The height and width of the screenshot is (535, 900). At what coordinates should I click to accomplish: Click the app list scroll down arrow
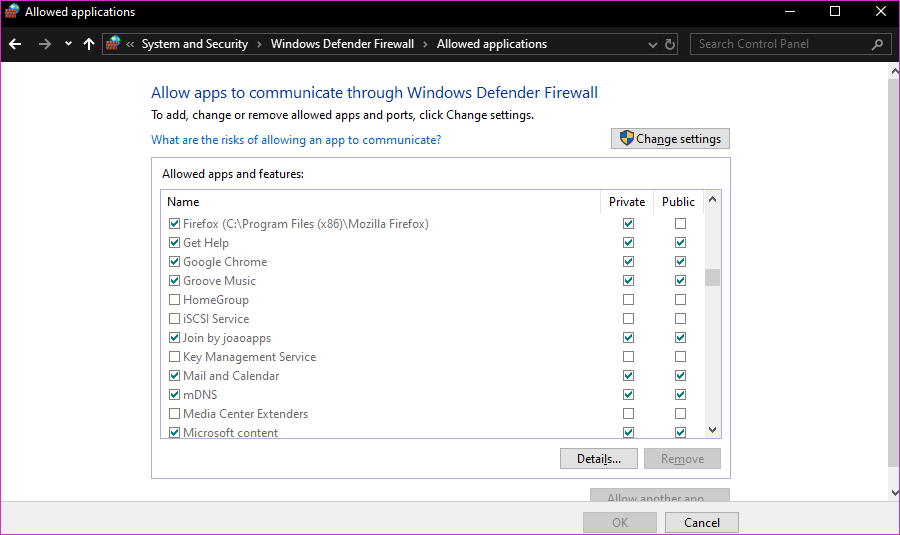click(712, 430)
